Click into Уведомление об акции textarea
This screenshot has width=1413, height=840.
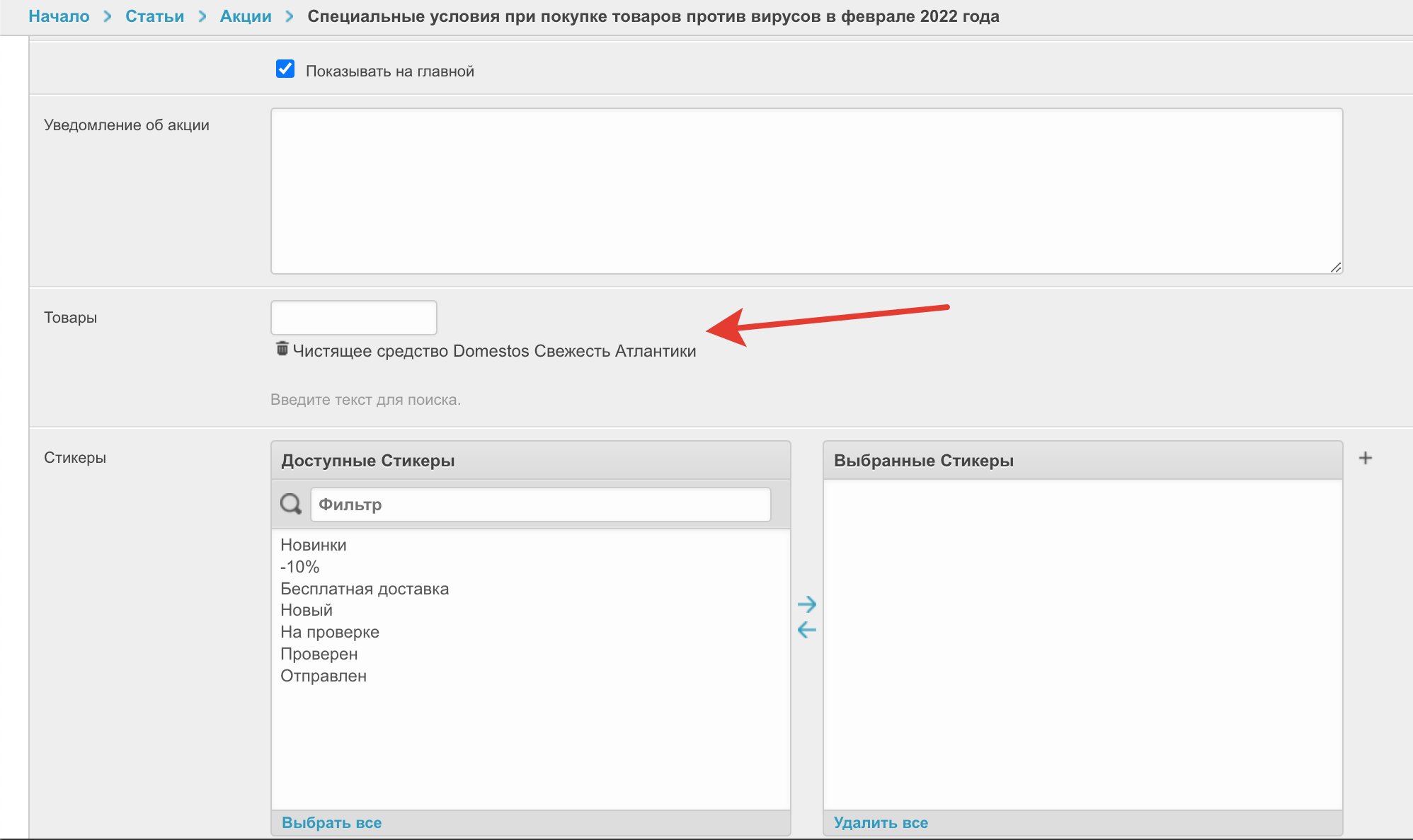point(806,191)
